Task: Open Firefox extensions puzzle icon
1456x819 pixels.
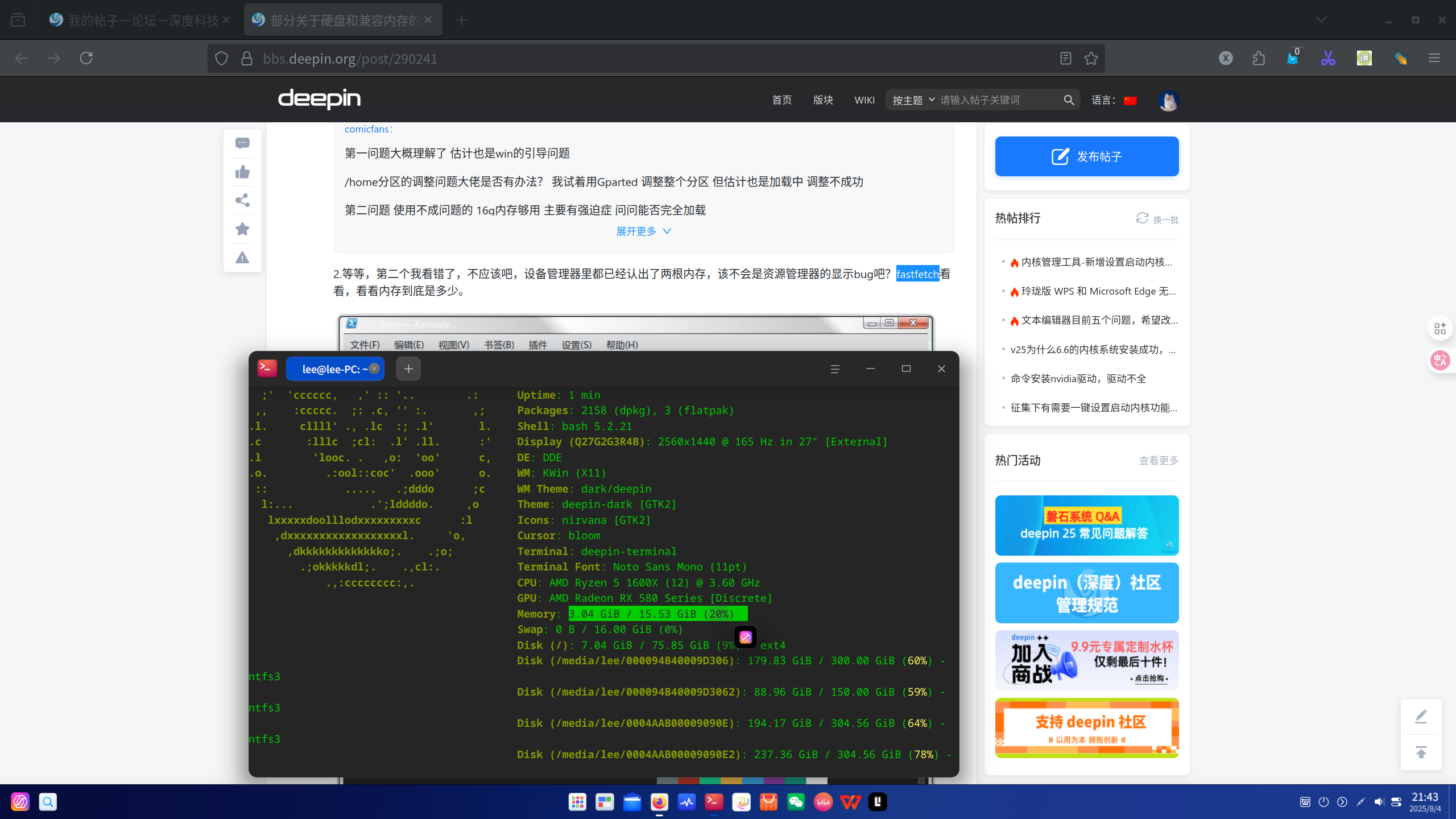Action: tap(1259, 58)
